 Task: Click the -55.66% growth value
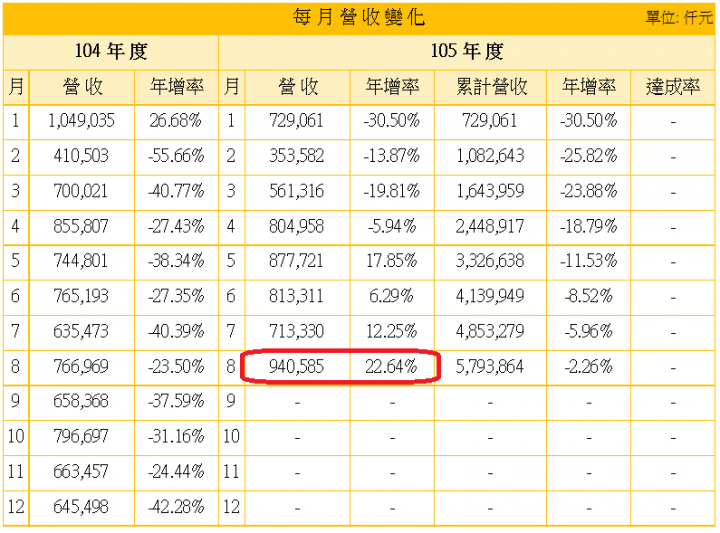[176, 156]
